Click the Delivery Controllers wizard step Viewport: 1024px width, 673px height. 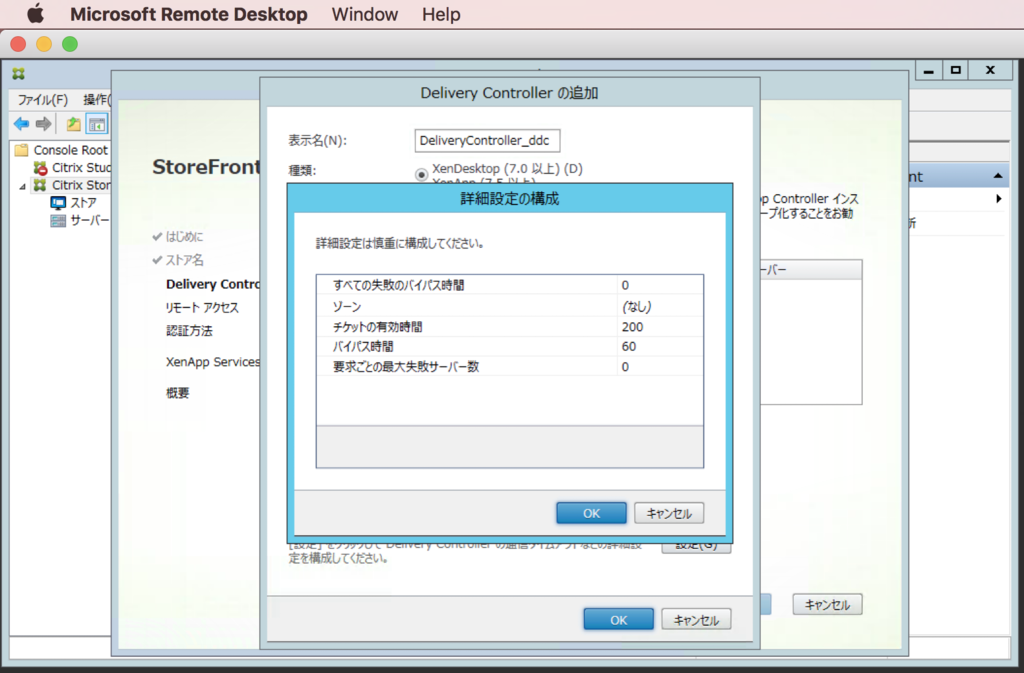click(212, 284)
